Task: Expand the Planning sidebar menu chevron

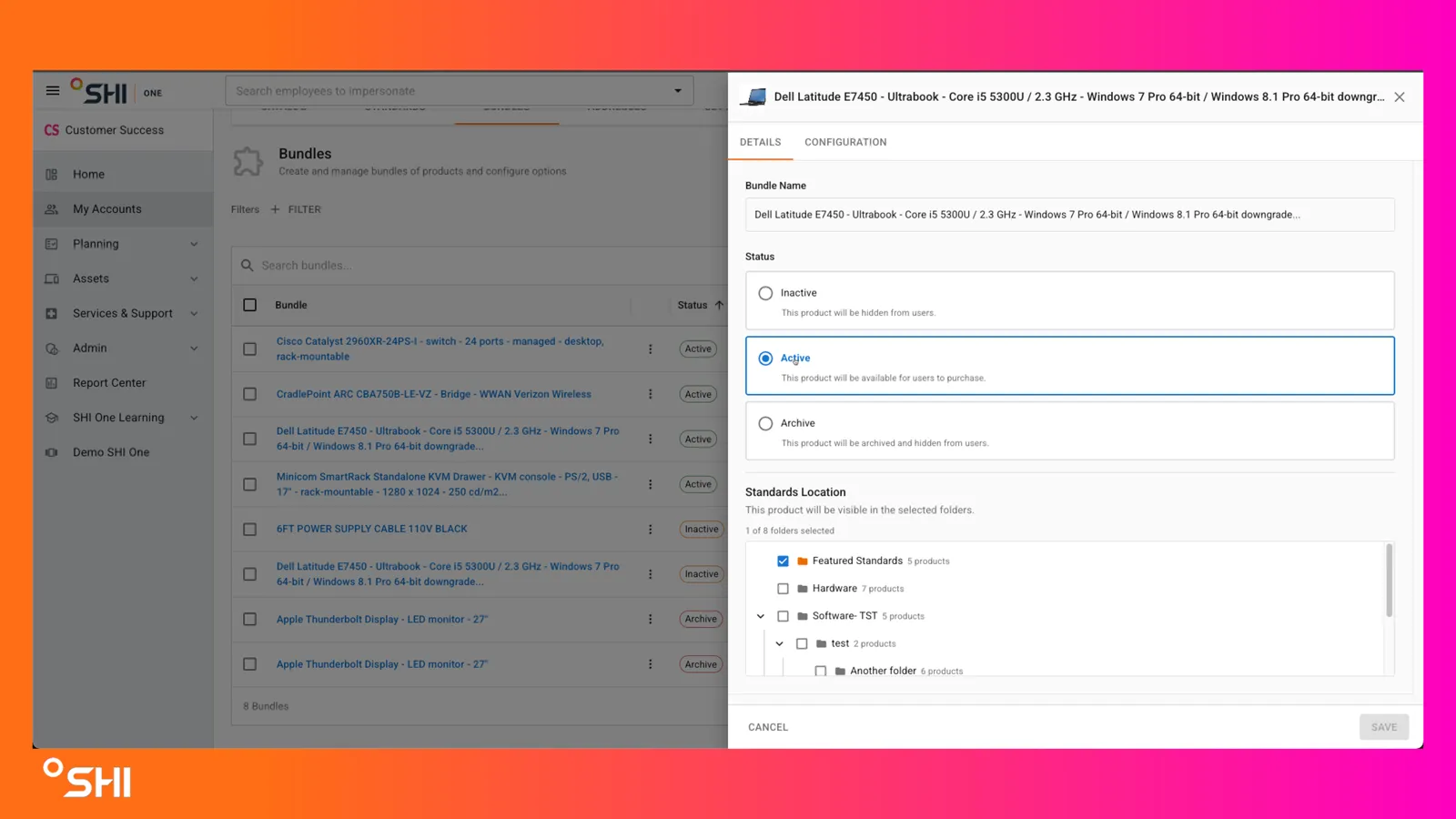Action: [x=194, y=244]
